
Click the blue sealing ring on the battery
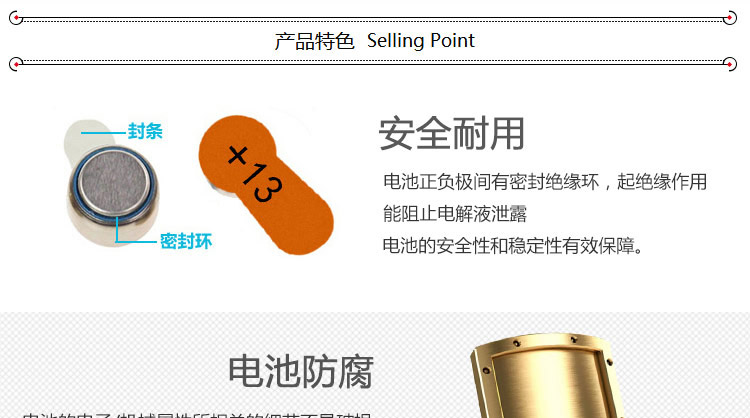point(113,185)
